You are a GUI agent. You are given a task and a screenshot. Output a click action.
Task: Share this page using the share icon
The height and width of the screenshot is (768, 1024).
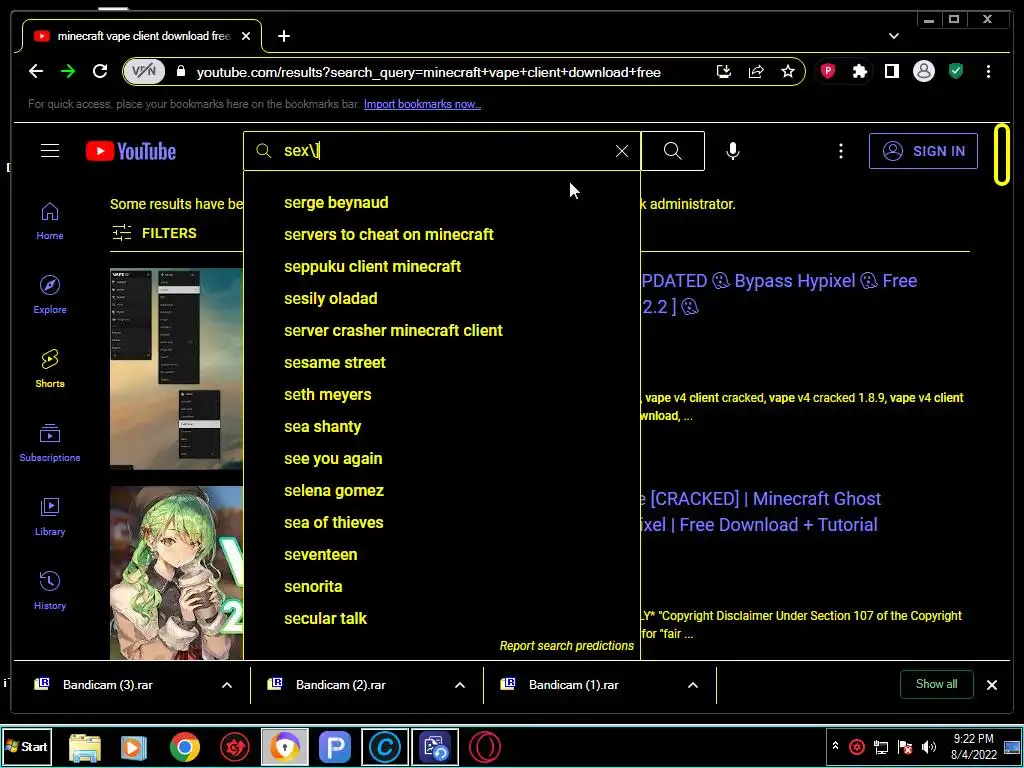tap(756, 71)
